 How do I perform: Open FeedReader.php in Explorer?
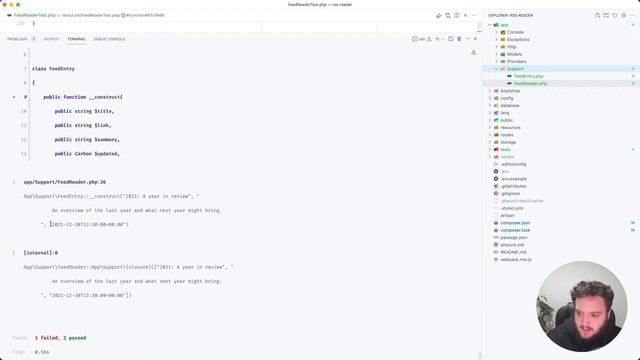[530, 84]
